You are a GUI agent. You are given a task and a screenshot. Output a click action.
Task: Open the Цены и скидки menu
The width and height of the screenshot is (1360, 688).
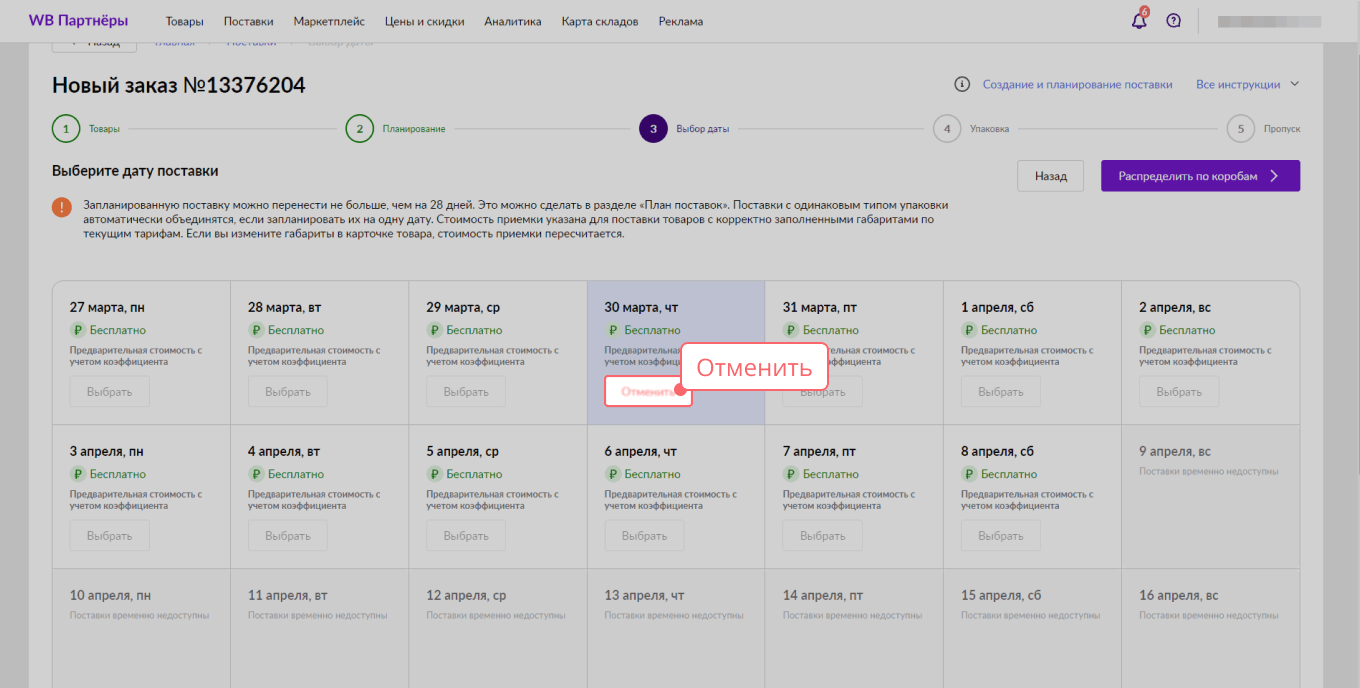pos(424,21)
